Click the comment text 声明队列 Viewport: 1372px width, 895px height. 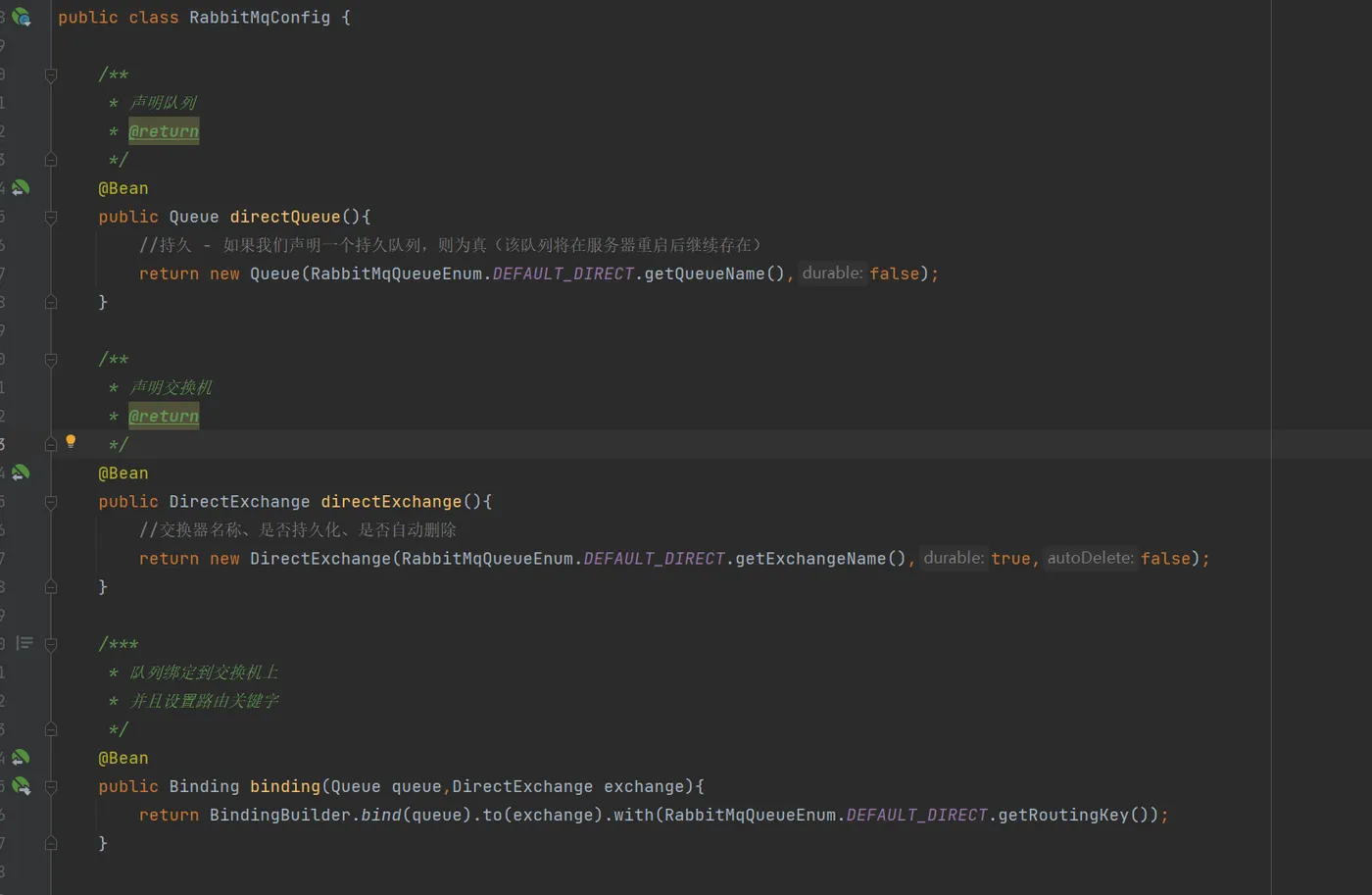(163, 103)
